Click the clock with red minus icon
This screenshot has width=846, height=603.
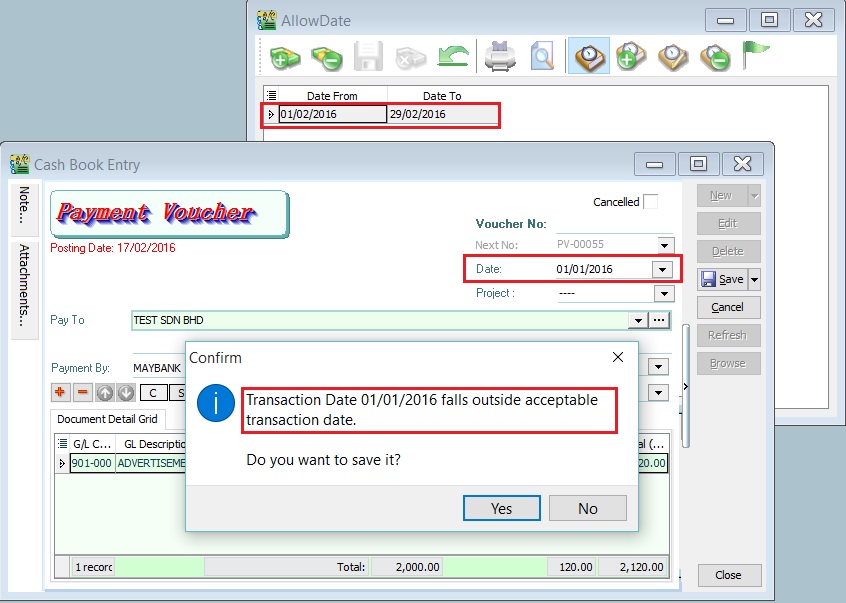point(714,58)
